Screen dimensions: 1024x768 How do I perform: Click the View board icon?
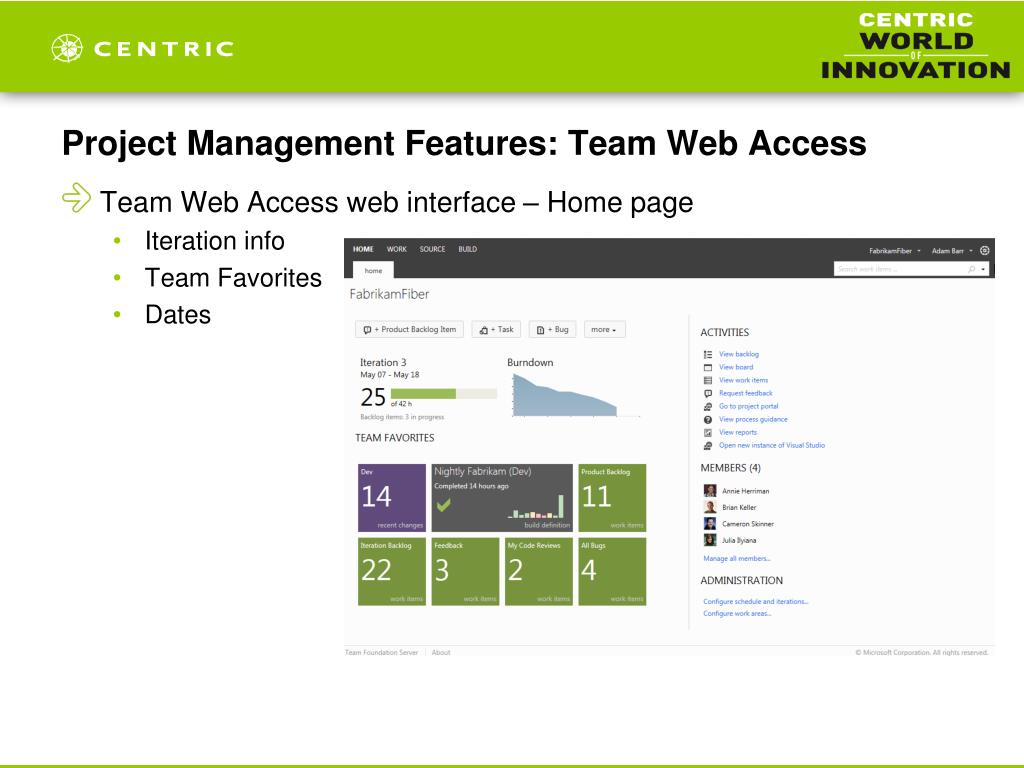(708, 368)
